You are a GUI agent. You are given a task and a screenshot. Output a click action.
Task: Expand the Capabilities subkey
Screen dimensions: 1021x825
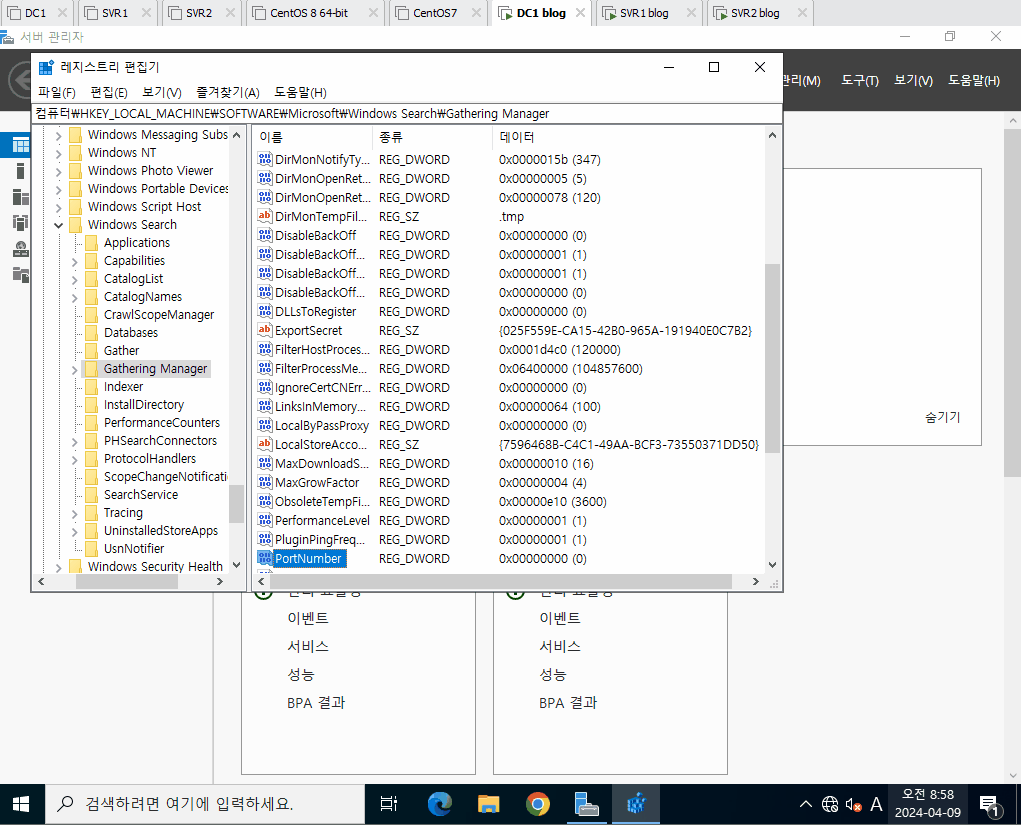tap(74, 262)
